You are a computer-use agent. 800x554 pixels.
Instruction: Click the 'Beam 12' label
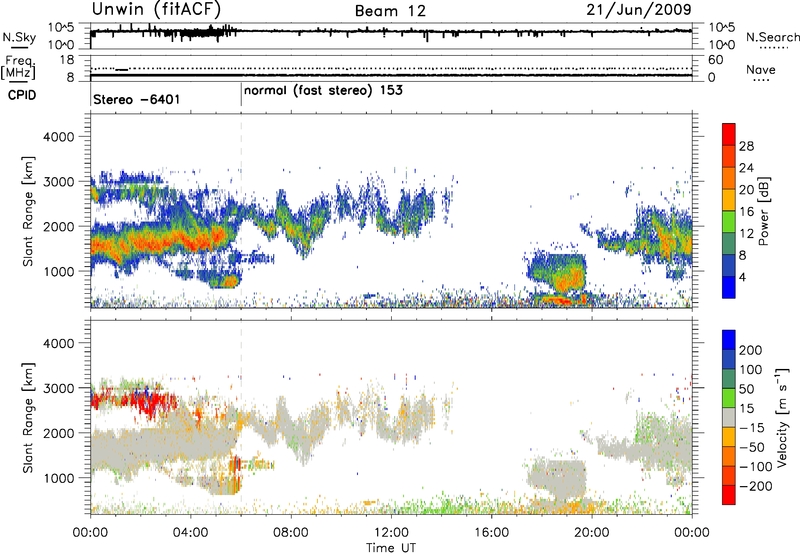pyautogui.click(x=390, y=11)
